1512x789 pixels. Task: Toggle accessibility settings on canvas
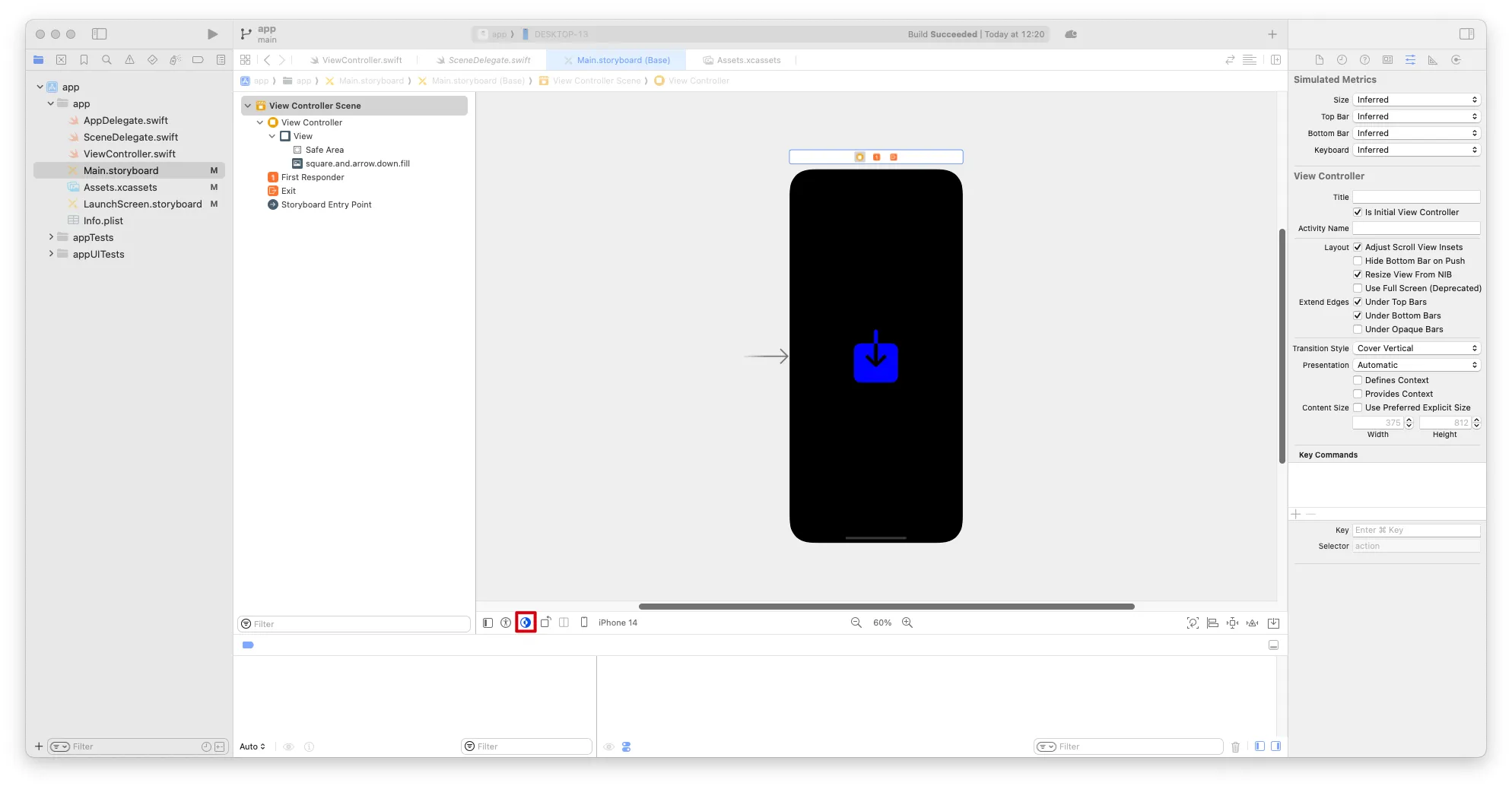pos(506,623)
